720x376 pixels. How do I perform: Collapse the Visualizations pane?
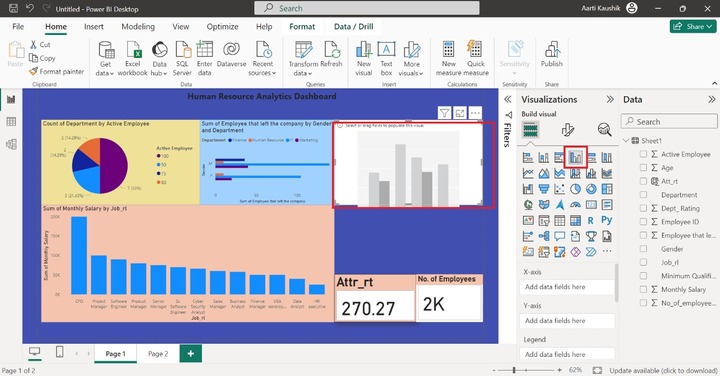(610, 99)
